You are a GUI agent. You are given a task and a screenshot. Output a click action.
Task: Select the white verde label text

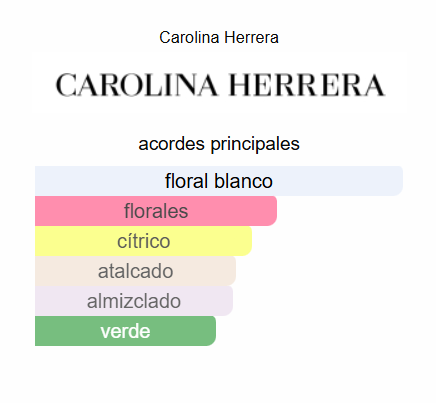click(x=125, y=331)
